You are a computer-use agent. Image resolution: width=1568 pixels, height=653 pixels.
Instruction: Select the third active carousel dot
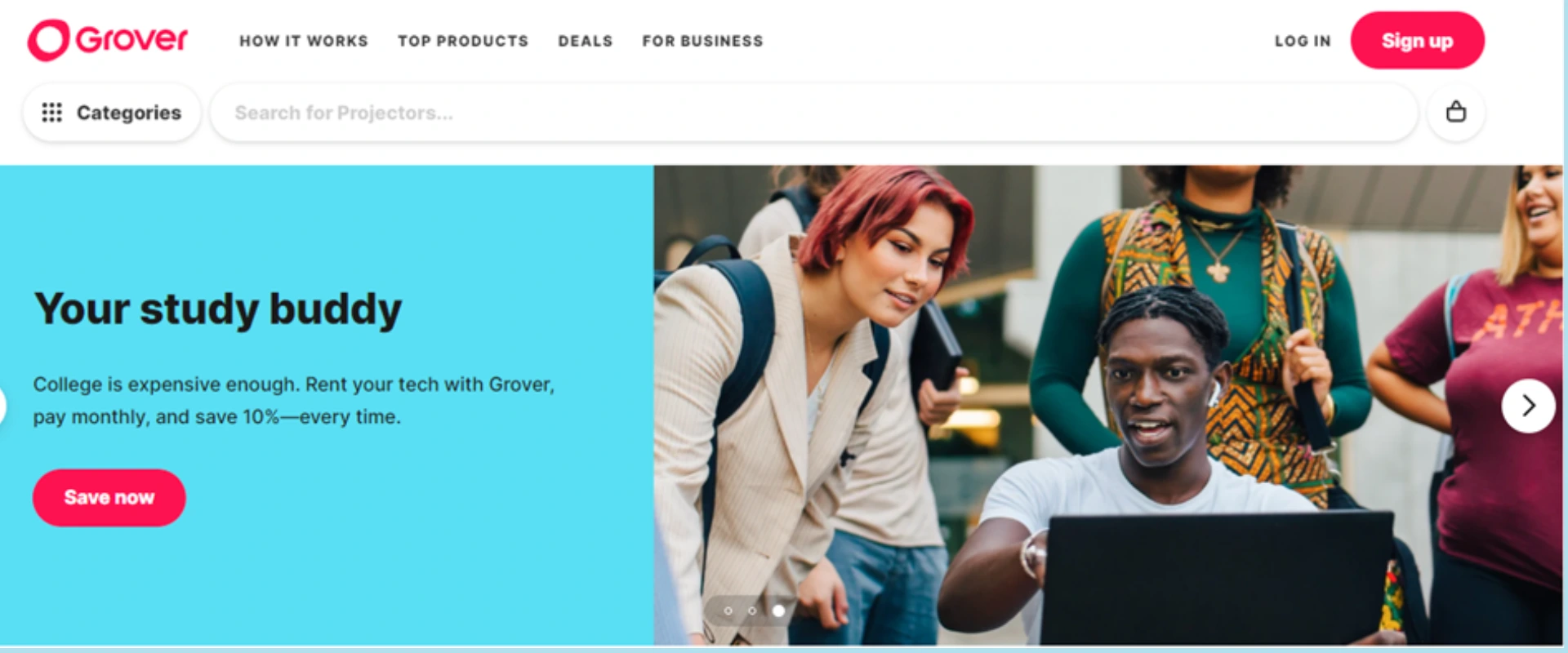[x=779, y=611]
